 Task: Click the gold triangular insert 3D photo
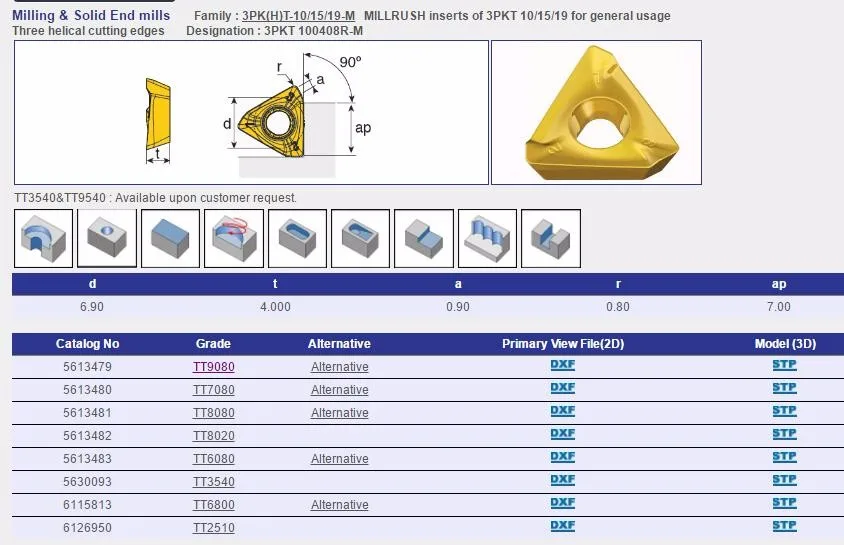click(596, 112)
